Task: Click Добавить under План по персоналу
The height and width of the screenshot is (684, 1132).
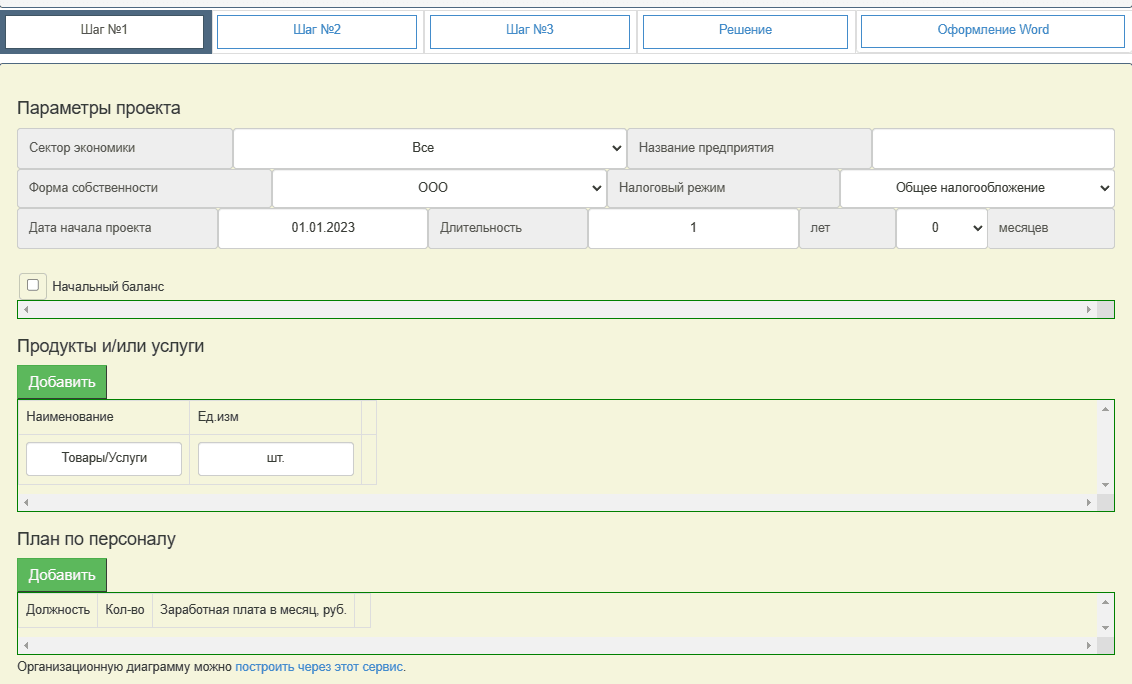Action: point(62,575)
